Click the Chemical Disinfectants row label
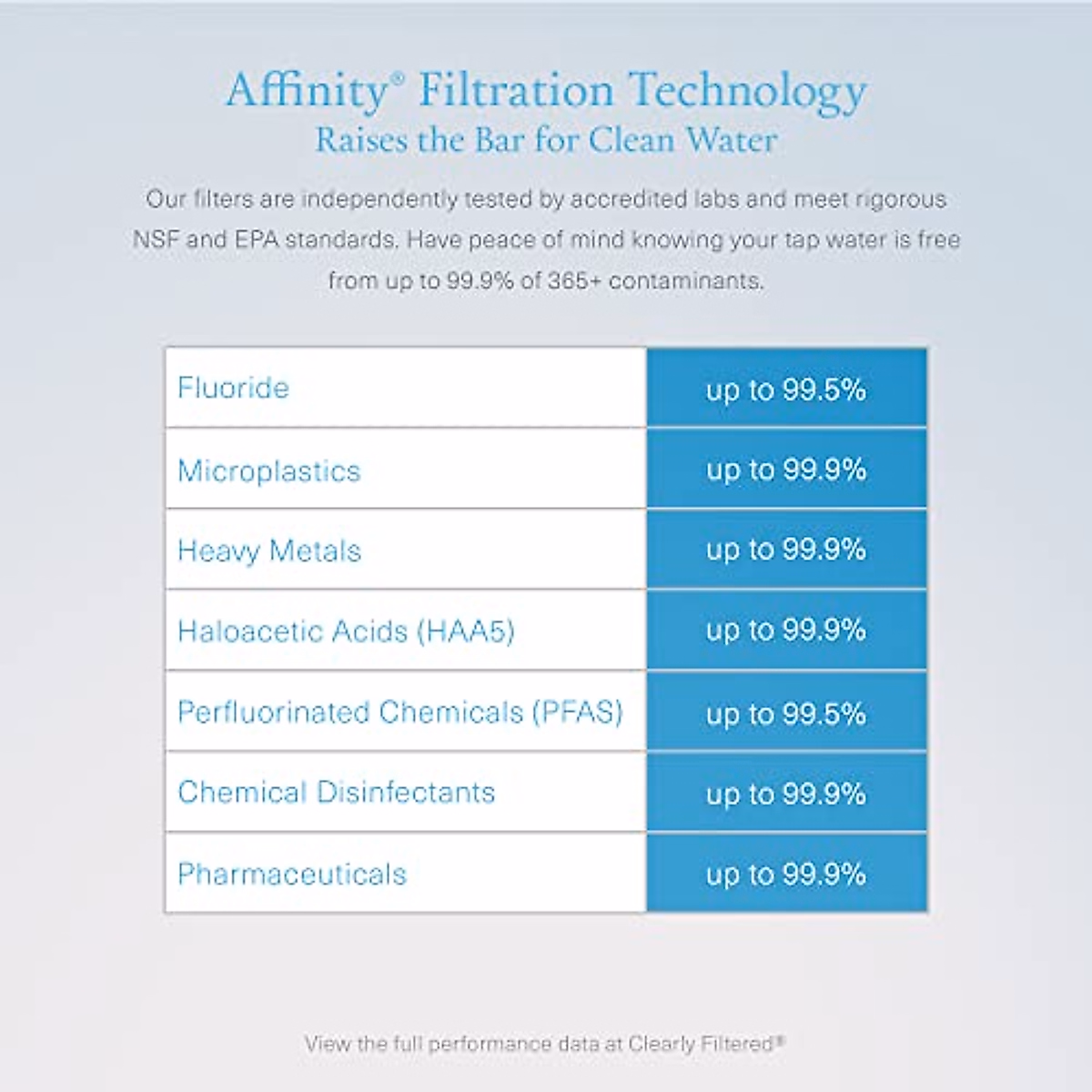The width and height of the screenshot is (1092, 1092). coord(336,792)
